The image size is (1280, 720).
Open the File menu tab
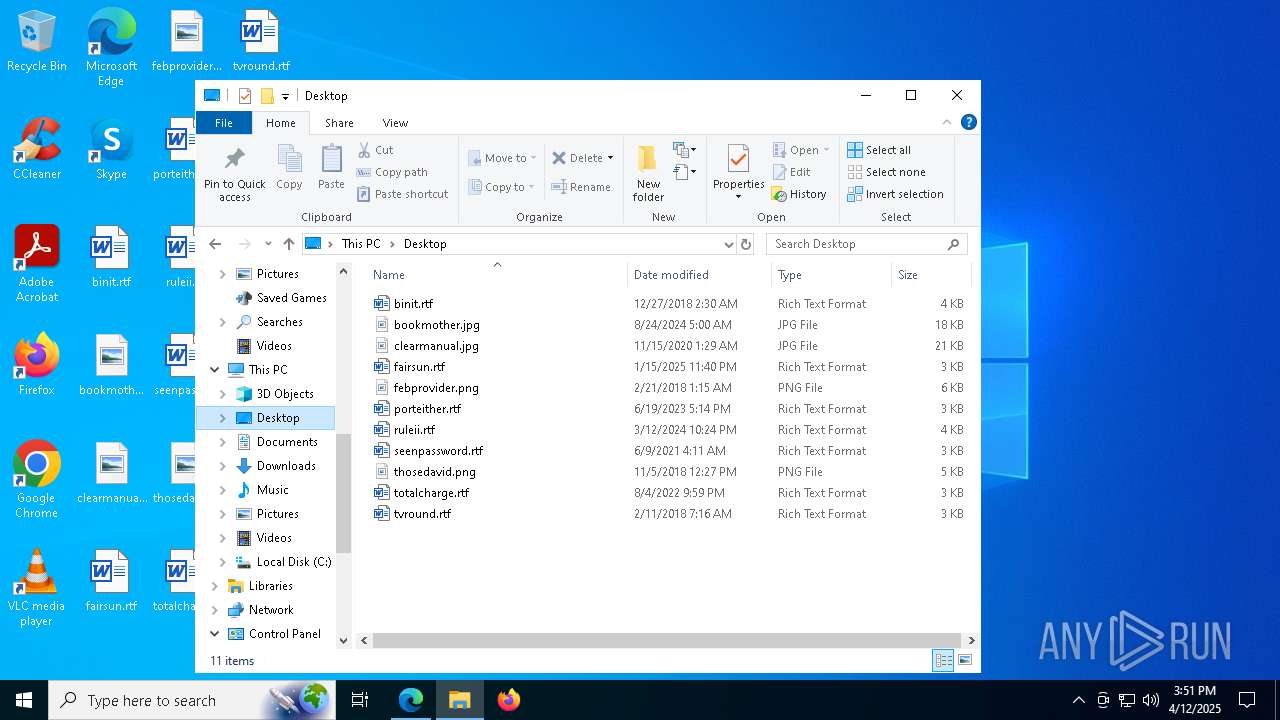pos(224,123)
